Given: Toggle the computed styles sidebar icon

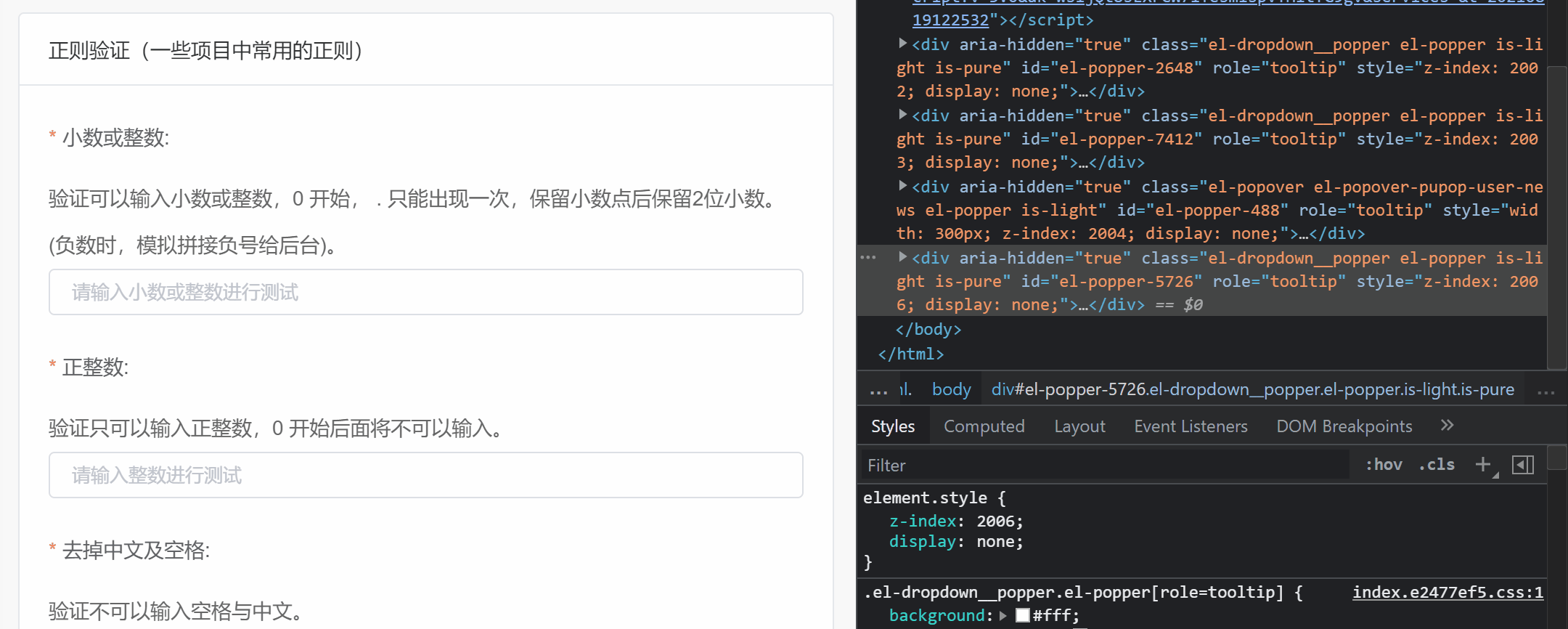Looking at the screenshot, I should pyautogui.click(x=1523, y=465).
